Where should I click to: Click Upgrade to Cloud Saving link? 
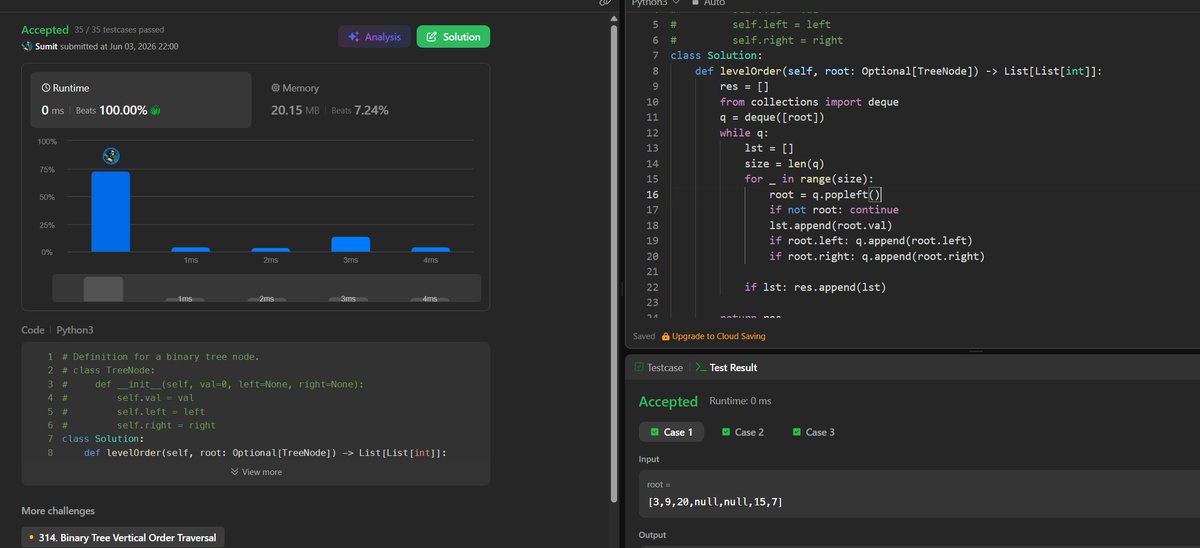(718, 336)
